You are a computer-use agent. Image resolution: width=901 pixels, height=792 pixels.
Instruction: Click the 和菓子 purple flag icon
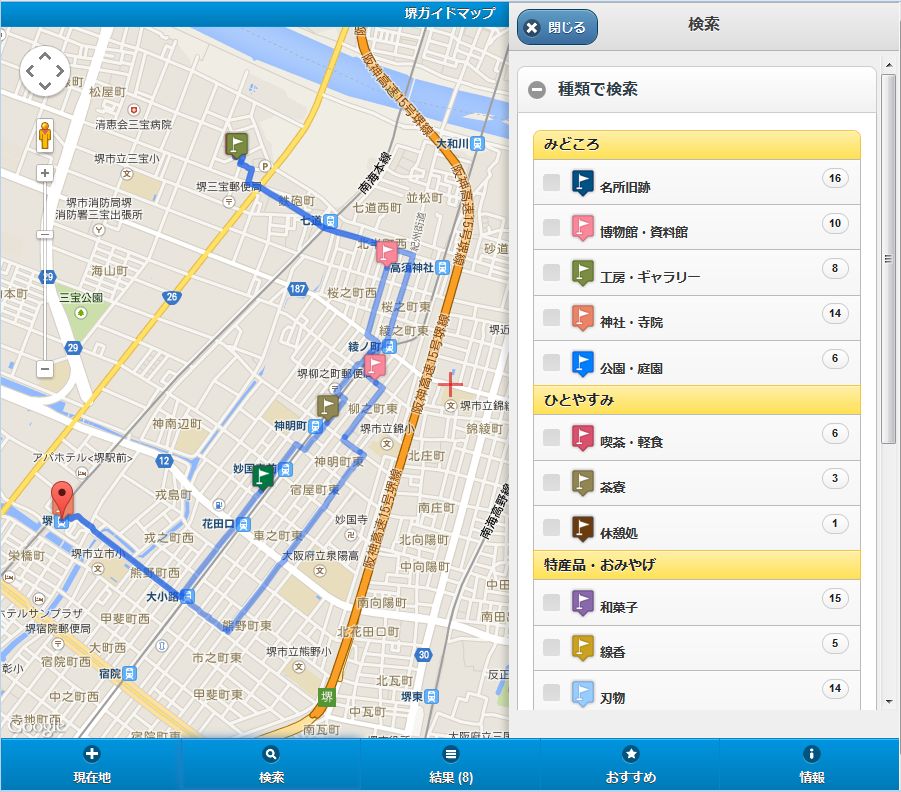582,603
